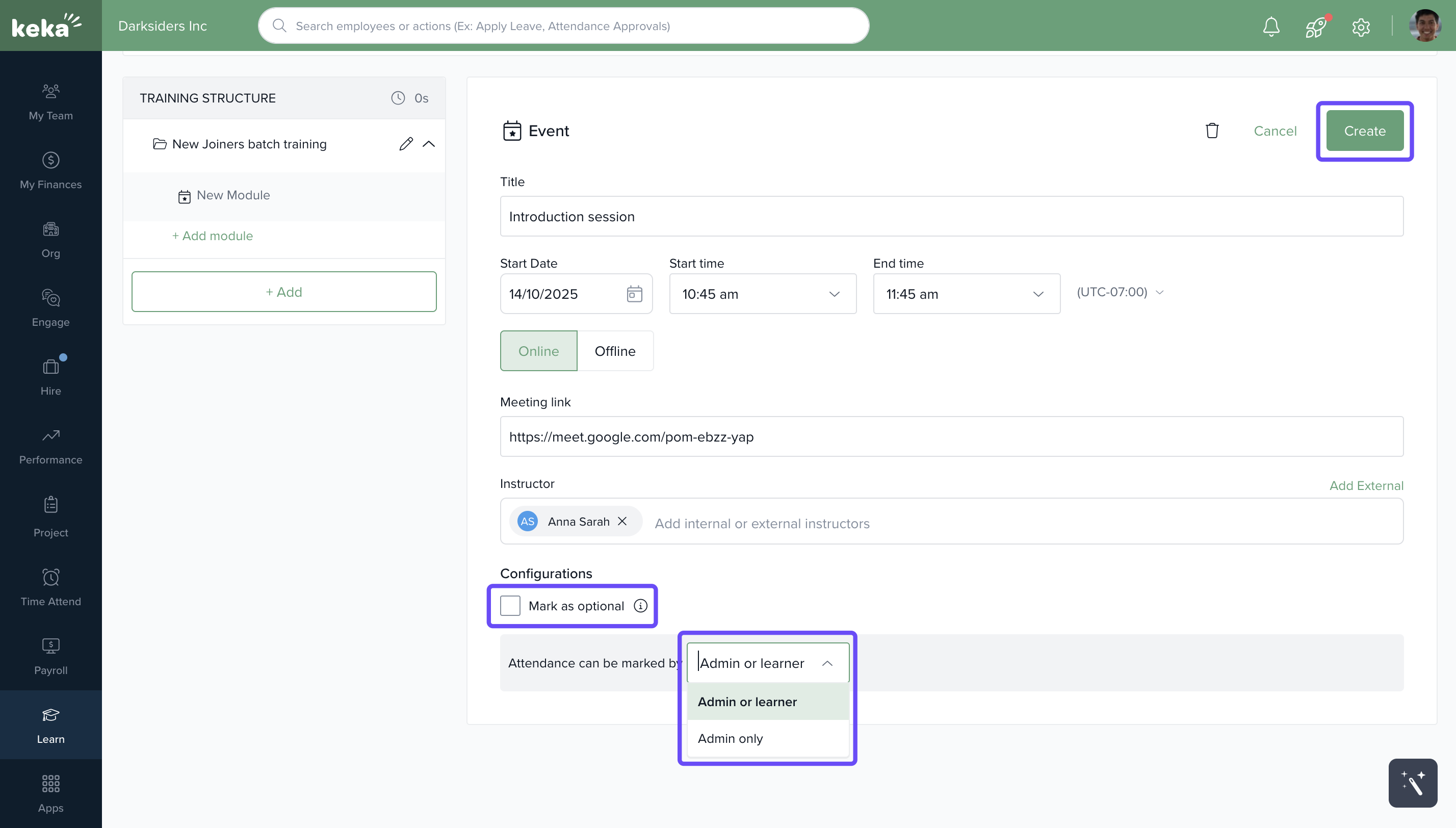The width and height of the screenshot is (1456, 828).
Task: Open settings gear icon
Action: [1361, 27]
